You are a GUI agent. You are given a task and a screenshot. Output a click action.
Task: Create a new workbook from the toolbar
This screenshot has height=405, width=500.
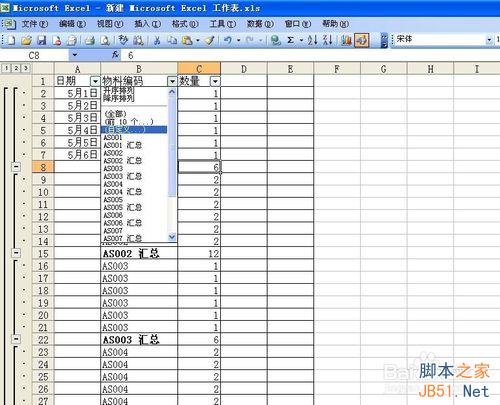[11, 40]
